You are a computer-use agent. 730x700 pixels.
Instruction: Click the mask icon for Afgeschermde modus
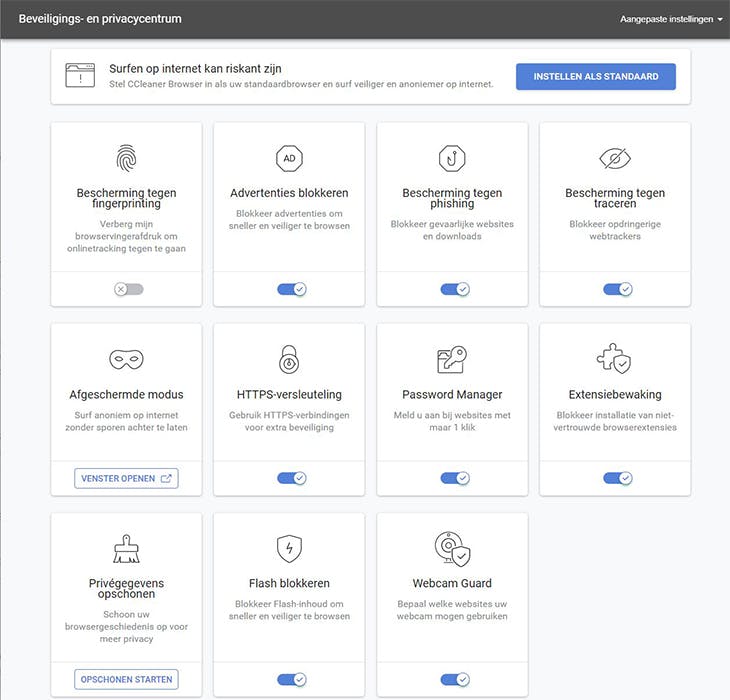coord(126,359)
